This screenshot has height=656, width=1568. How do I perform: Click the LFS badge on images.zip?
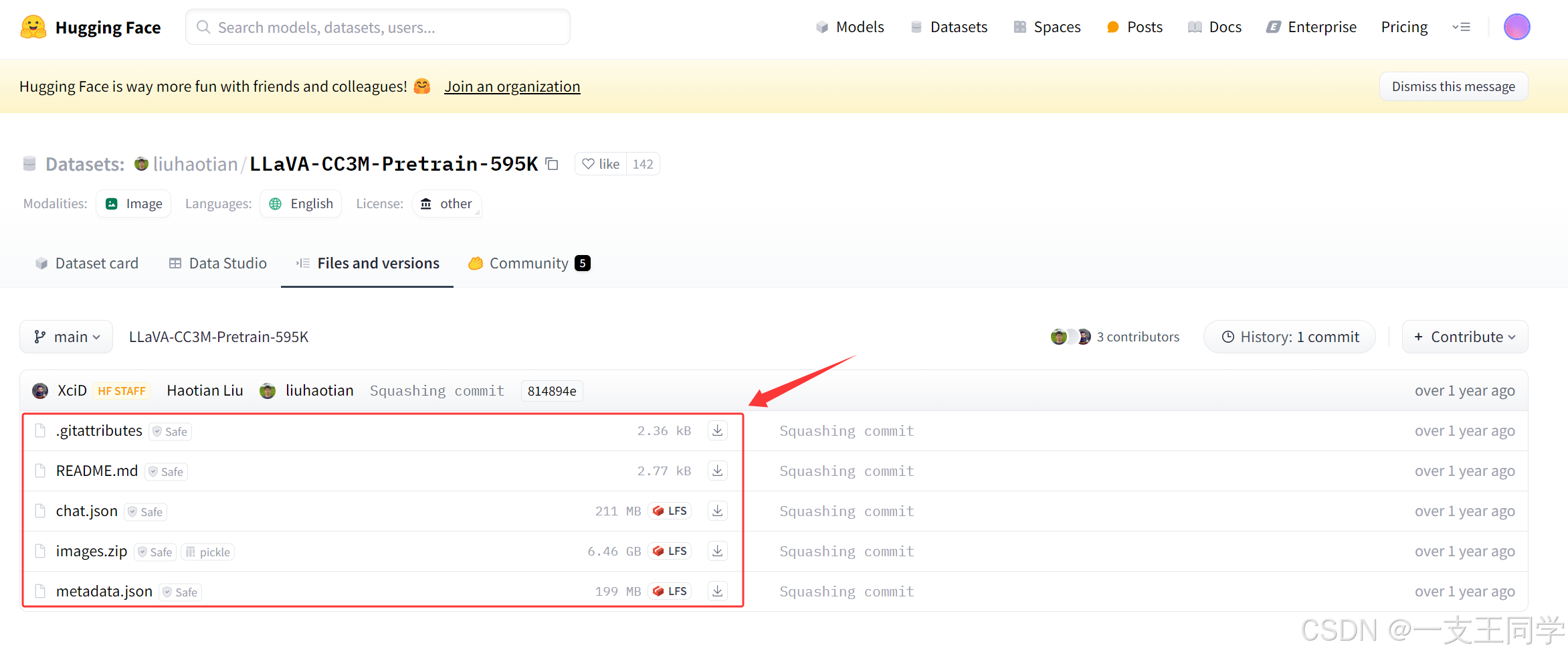tap(670, 551)
